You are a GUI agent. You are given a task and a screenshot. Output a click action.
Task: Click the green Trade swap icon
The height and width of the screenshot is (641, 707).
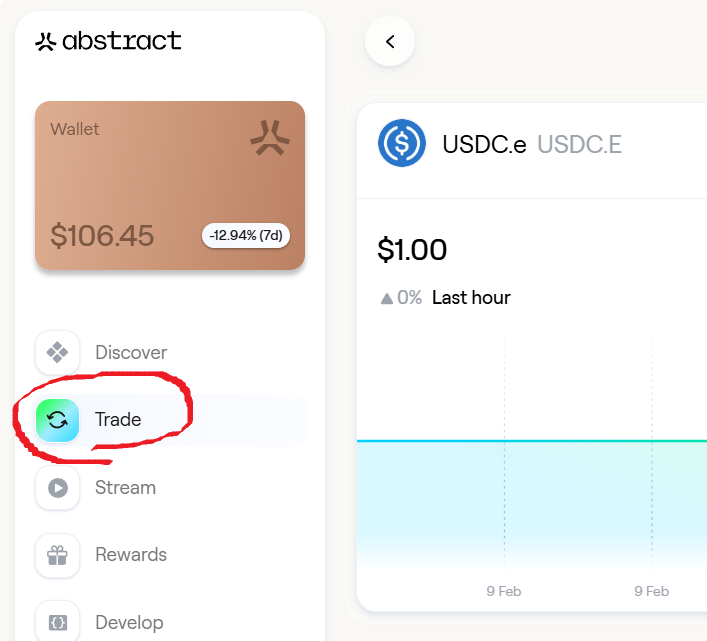pos(58,420)
